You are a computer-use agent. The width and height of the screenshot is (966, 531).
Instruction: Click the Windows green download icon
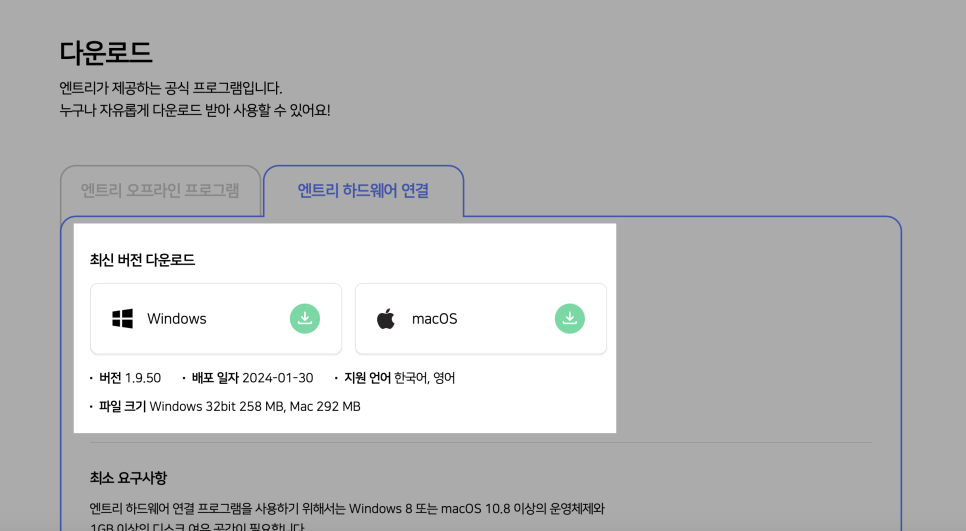click(x=305, y=318)
